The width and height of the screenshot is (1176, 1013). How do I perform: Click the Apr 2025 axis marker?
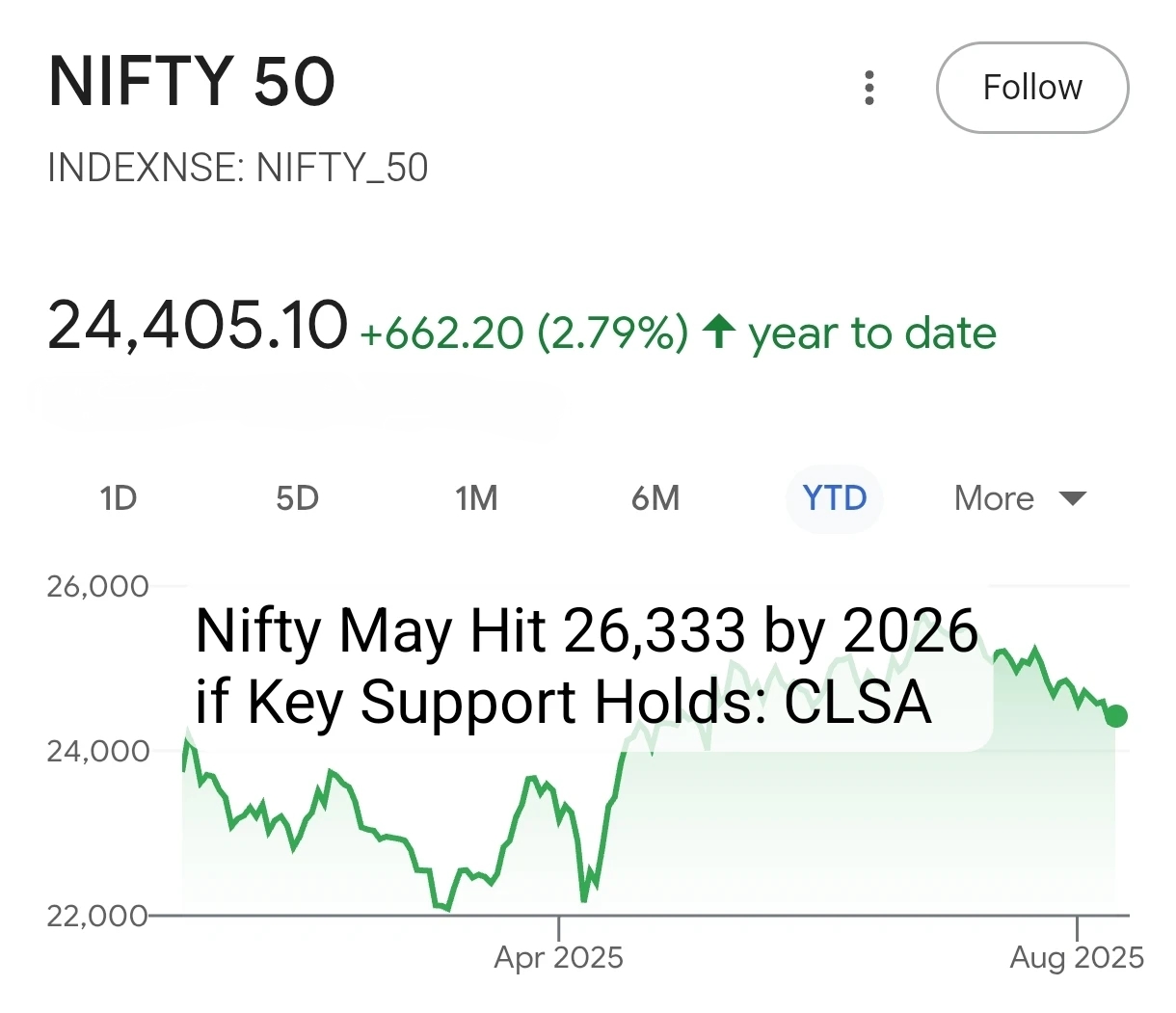pyautogui.click(x=558, y=957)
